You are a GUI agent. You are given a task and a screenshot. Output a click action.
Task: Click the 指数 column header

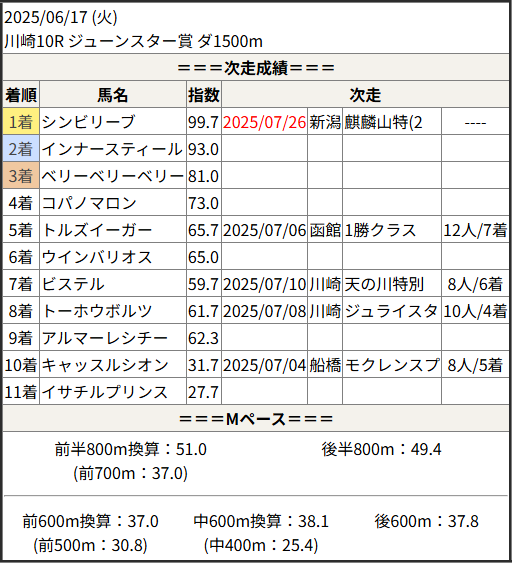click(x=204, y=95)
